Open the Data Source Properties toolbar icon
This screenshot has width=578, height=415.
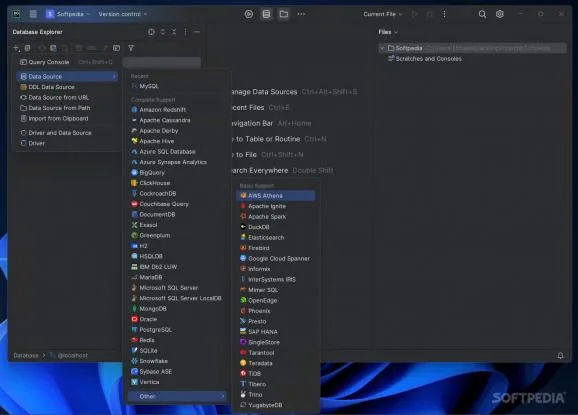pyautogui.click(x=53, y=48)
